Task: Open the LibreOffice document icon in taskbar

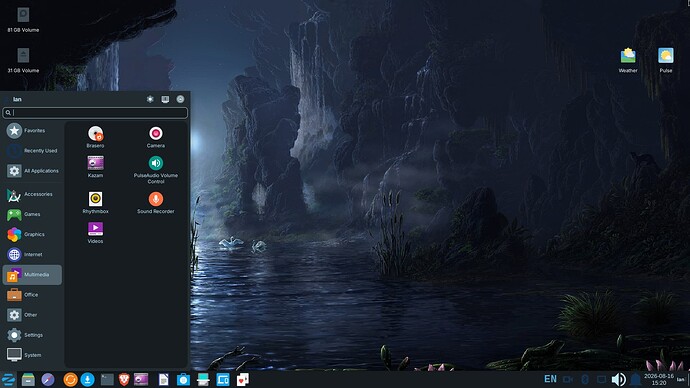Action: pos(163,379)
